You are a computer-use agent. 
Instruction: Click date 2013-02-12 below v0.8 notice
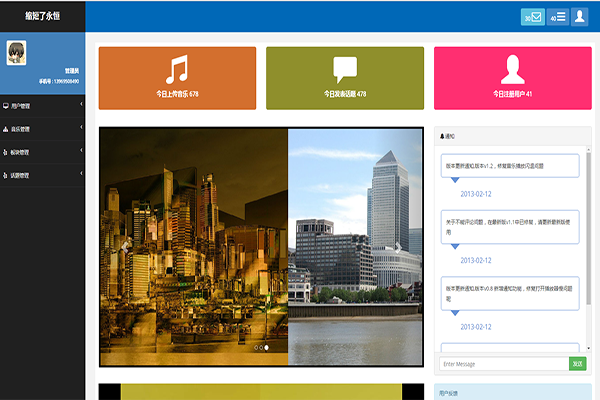(476, 327)
